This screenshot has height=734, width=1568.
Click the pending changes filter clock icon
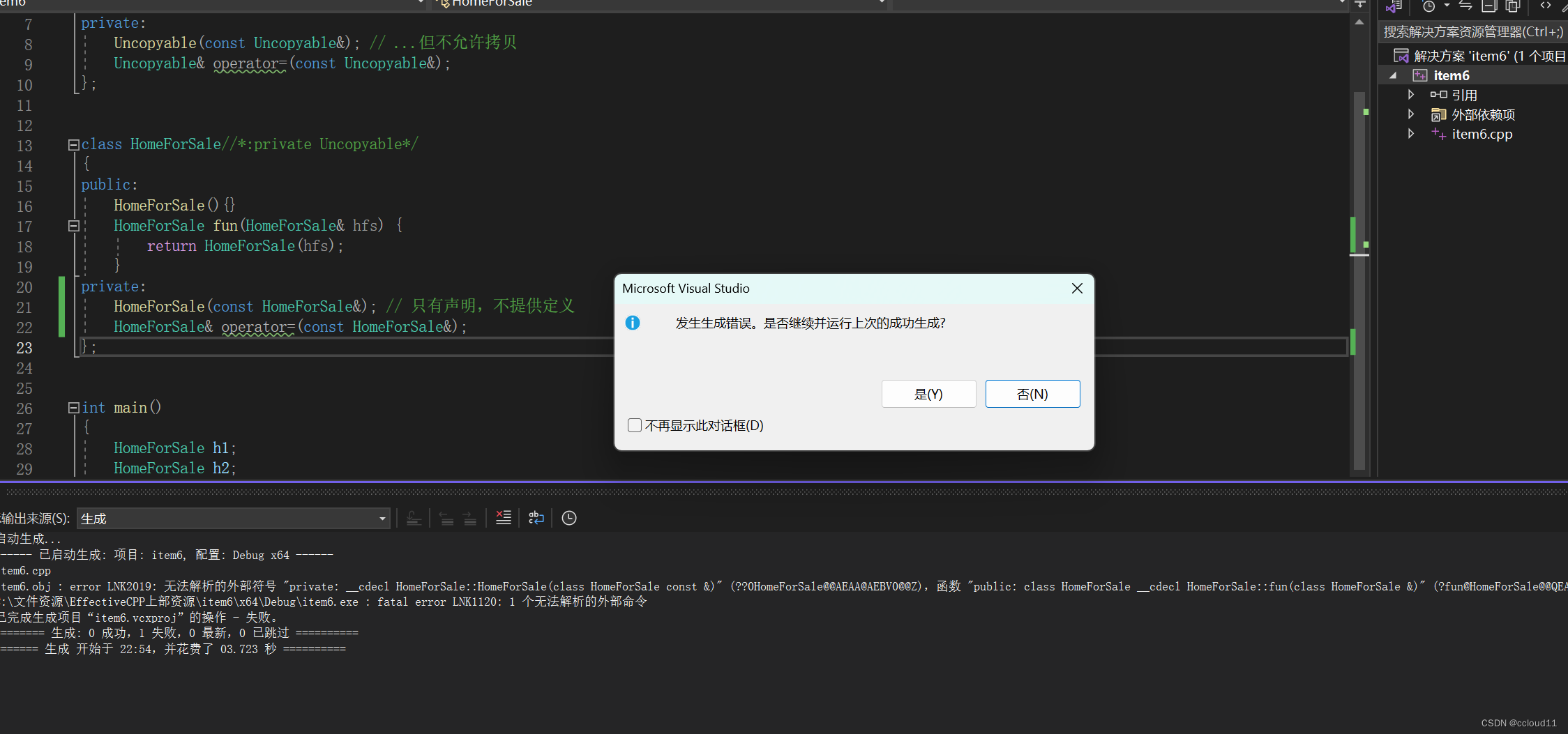pos(1428,6)
